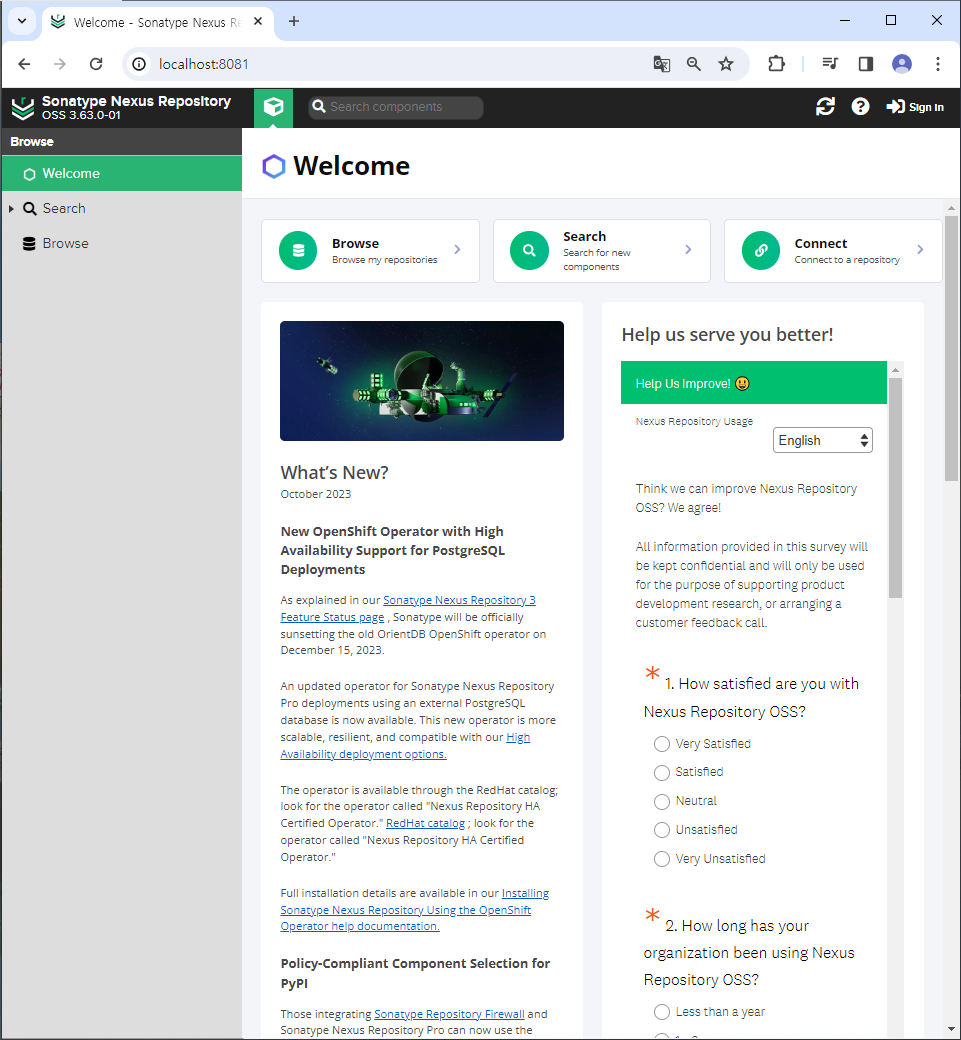Click chevron on the Connect to a repository card

tap(921, 249)
